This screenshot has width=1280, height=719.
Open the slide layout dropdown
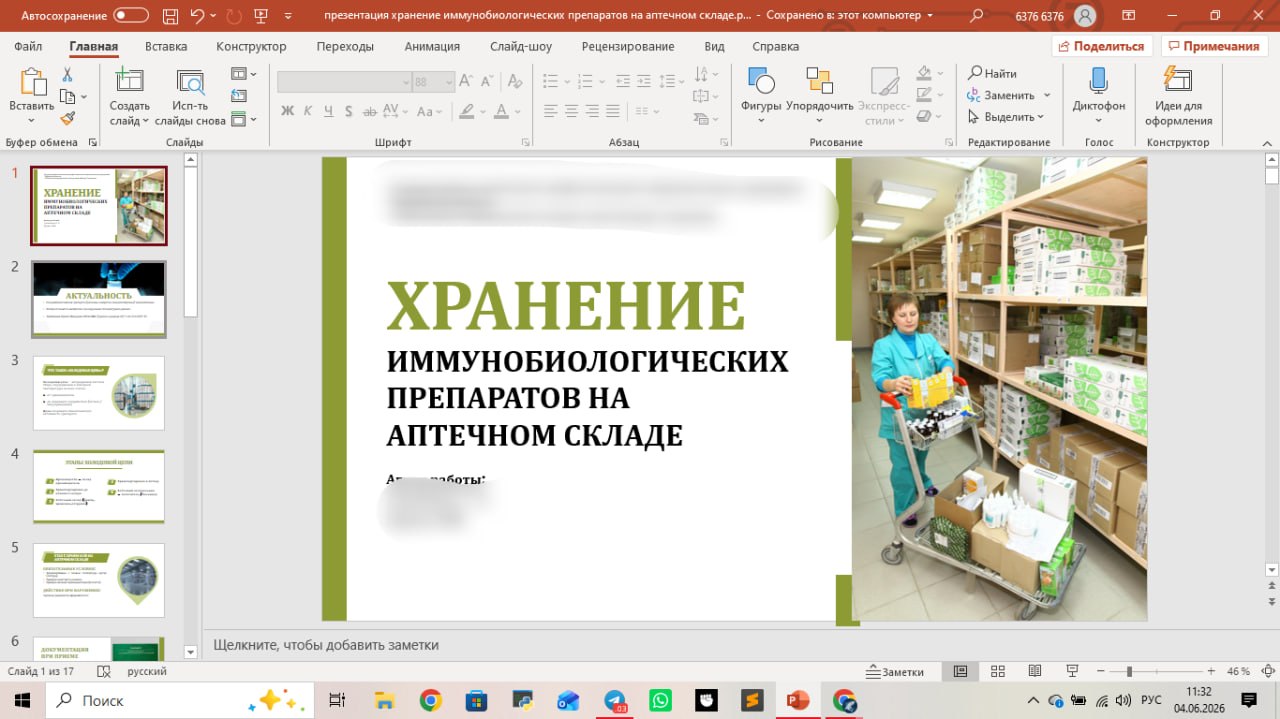(243, 74)
